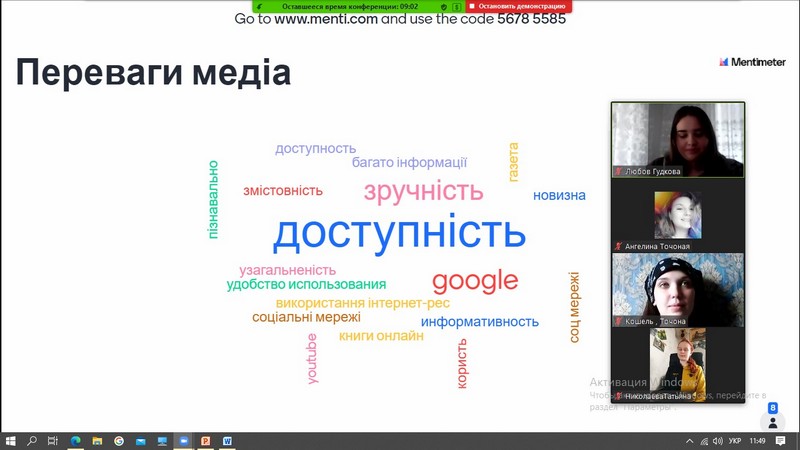
Task: Open Google Chrome from the taskbar
Action: click(x=119, y=441)
